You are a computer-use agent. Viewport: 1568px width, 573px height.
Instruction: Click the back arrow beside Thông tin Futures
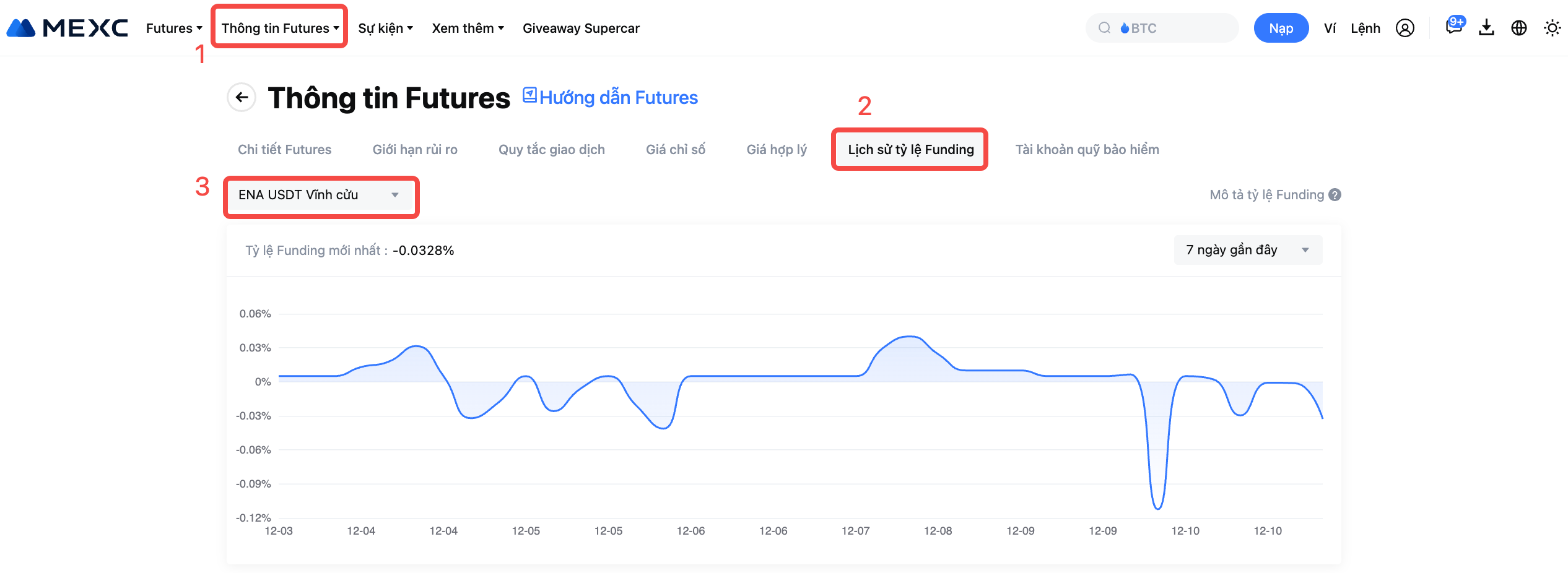tap(242, 98)
